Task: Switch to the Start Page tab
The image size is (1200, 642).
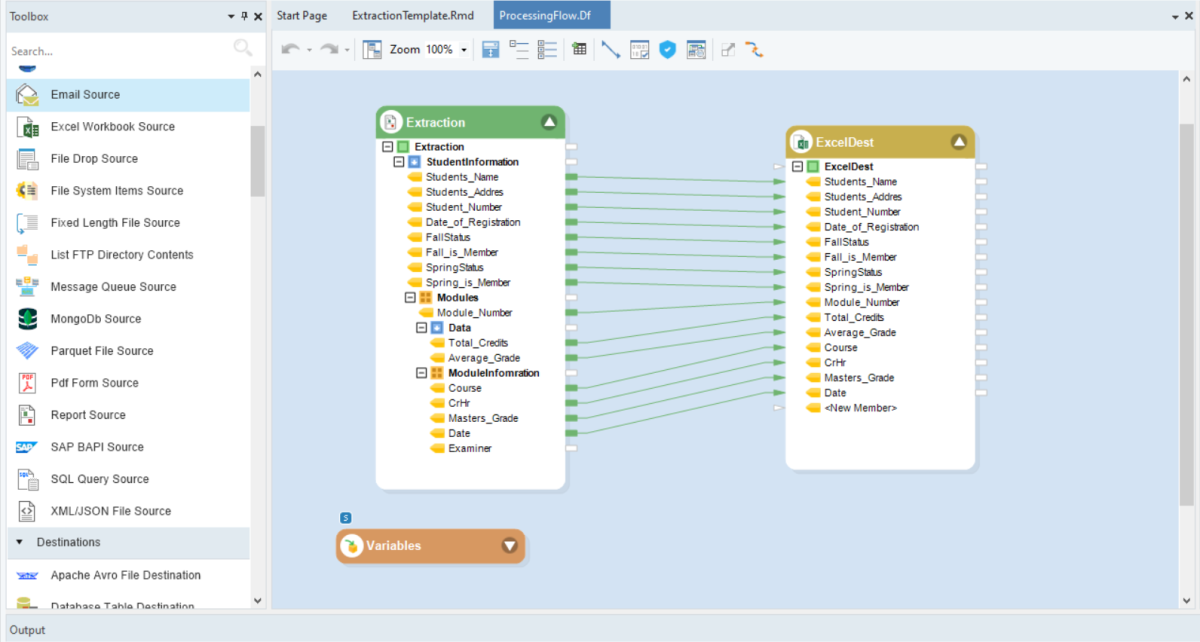Action: pos(301,15)
